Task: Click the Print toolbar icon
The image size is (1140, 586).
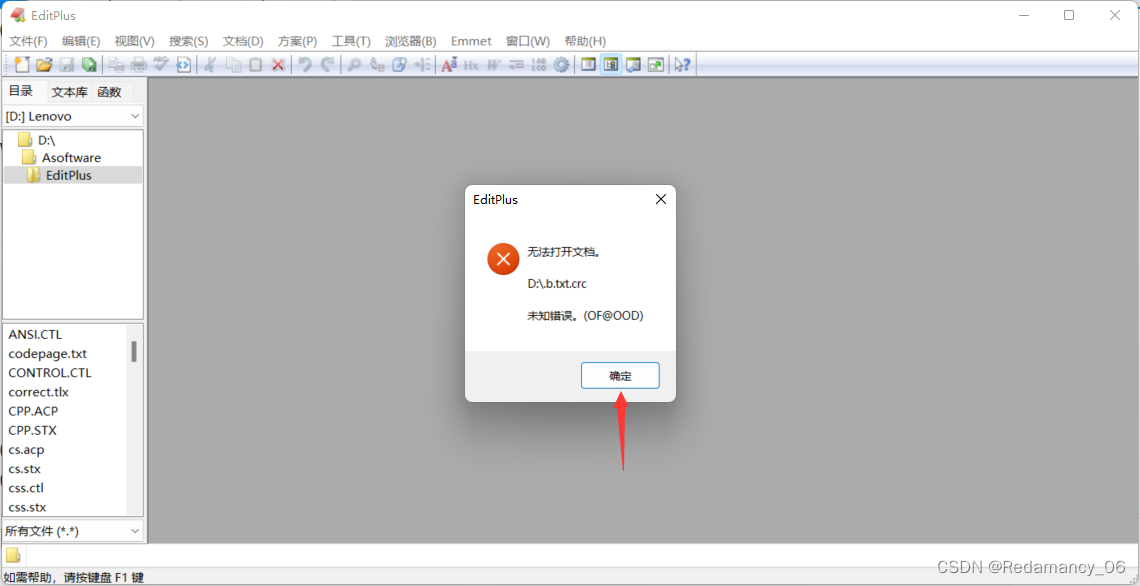Action: coord(139,65)
